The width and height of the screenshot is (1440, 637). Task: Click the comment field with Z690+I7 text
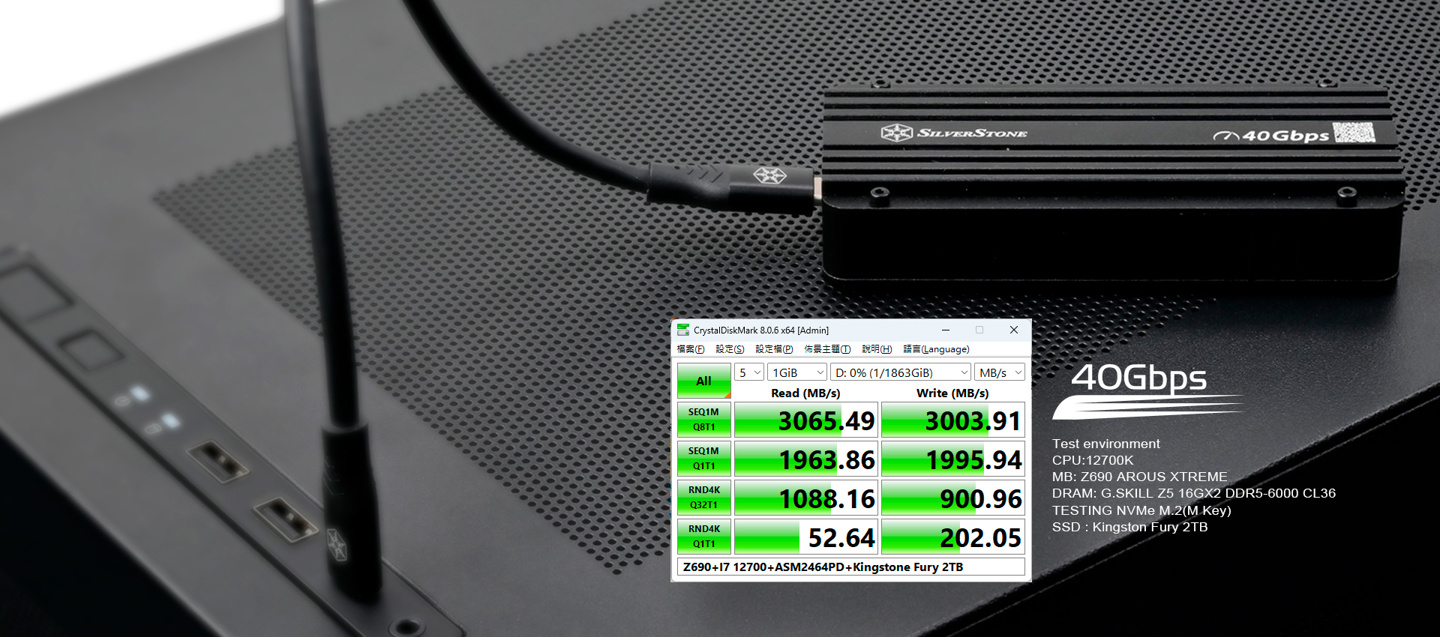click(x=851, y=567)
